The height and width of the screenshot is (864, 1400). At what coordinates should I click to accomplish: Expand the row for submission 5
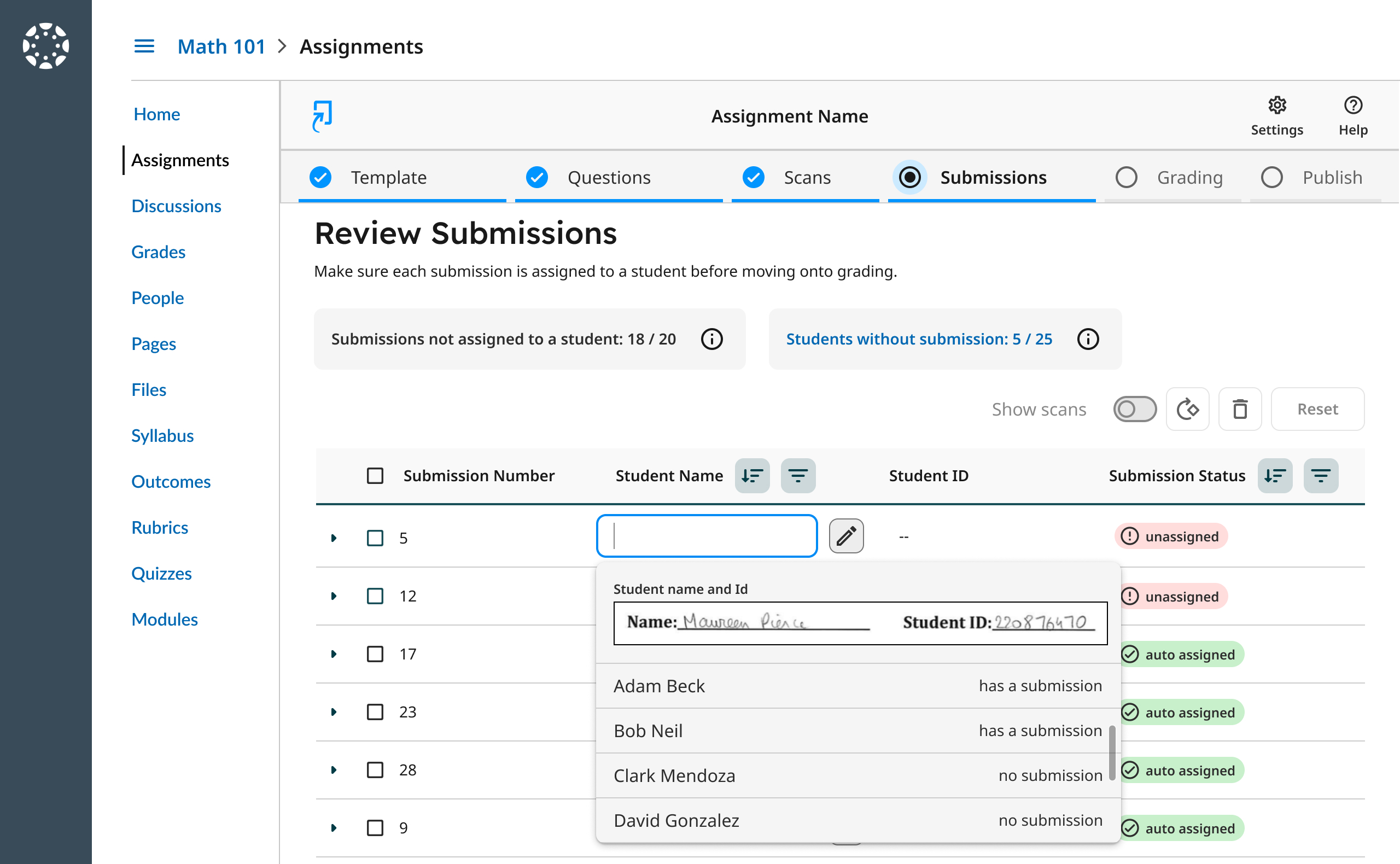tap(334, 538)
